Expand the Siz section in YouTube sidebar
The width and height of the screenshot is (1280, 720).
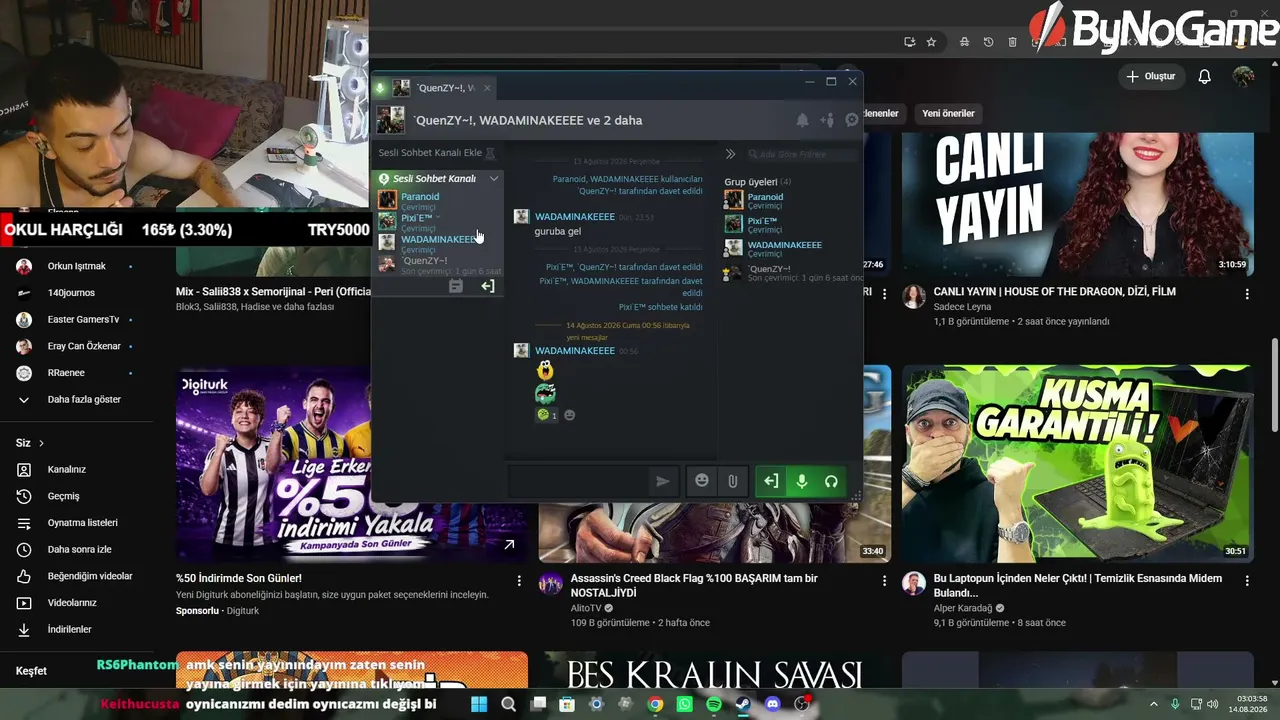(x=30, y=443)
